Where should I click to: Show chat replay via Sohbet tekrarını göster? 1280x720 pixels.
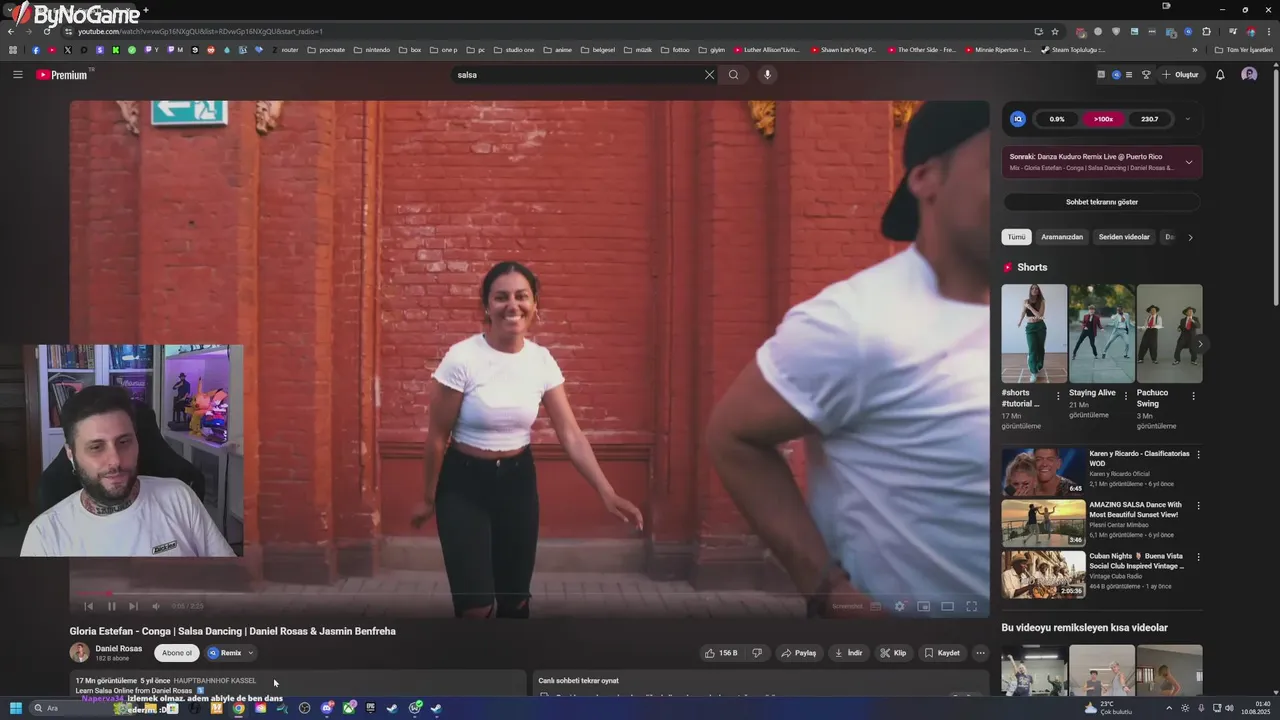click(1102, 202)
